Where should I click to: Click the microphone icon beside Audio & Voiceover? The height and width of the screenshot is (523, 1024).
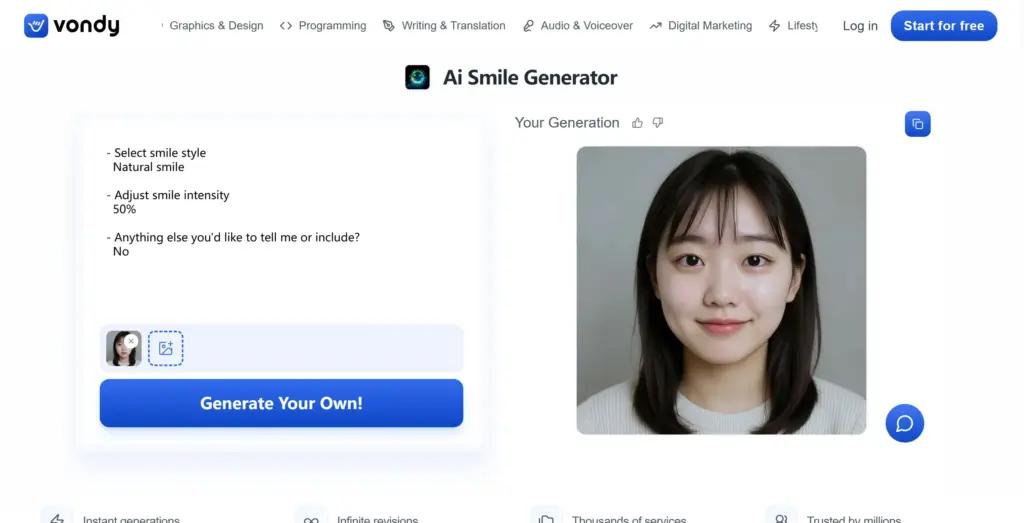point(528,25)
